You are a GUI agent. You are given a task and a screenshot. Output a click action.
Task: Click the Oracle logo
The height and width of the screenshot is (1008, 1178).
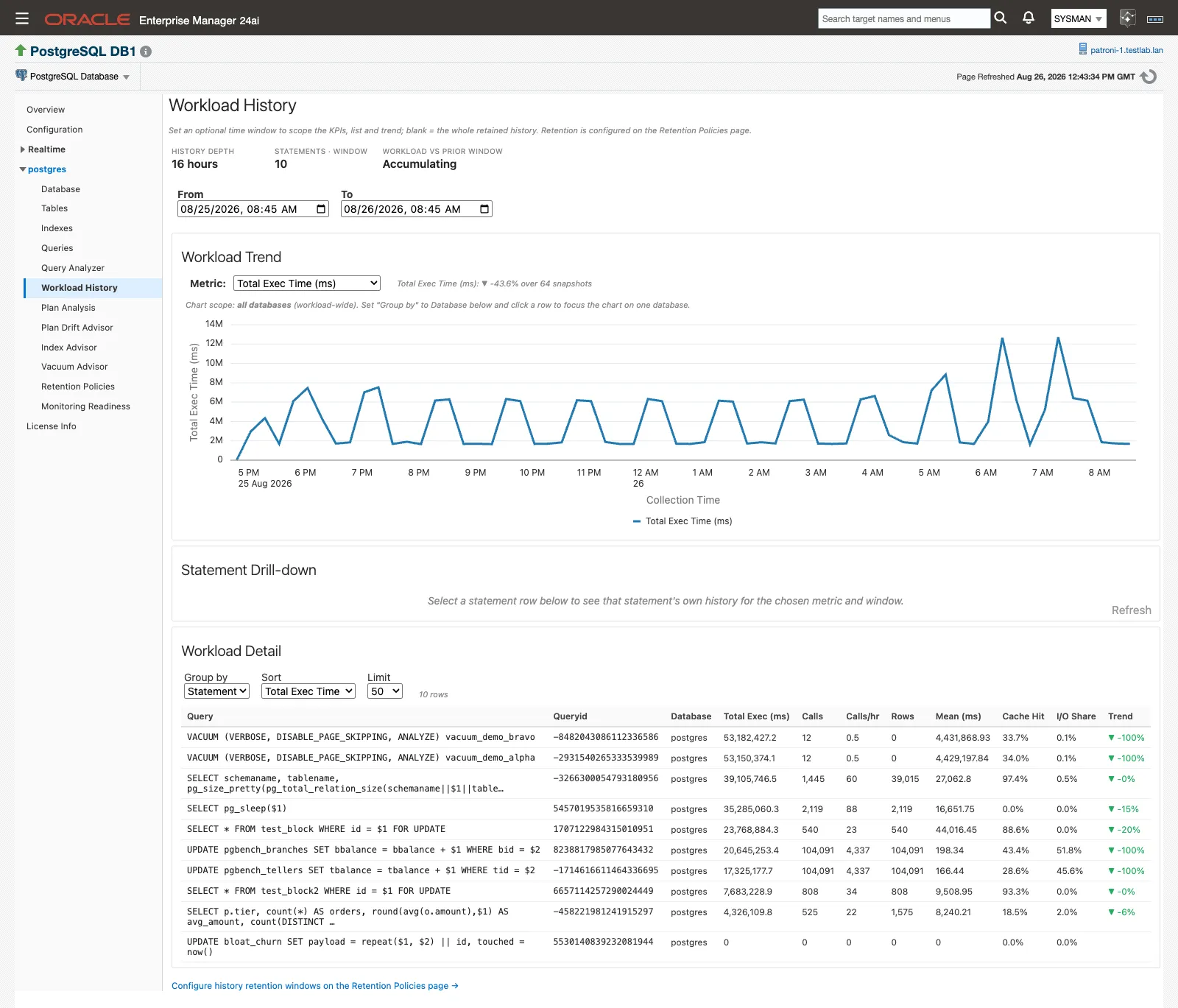87,19
